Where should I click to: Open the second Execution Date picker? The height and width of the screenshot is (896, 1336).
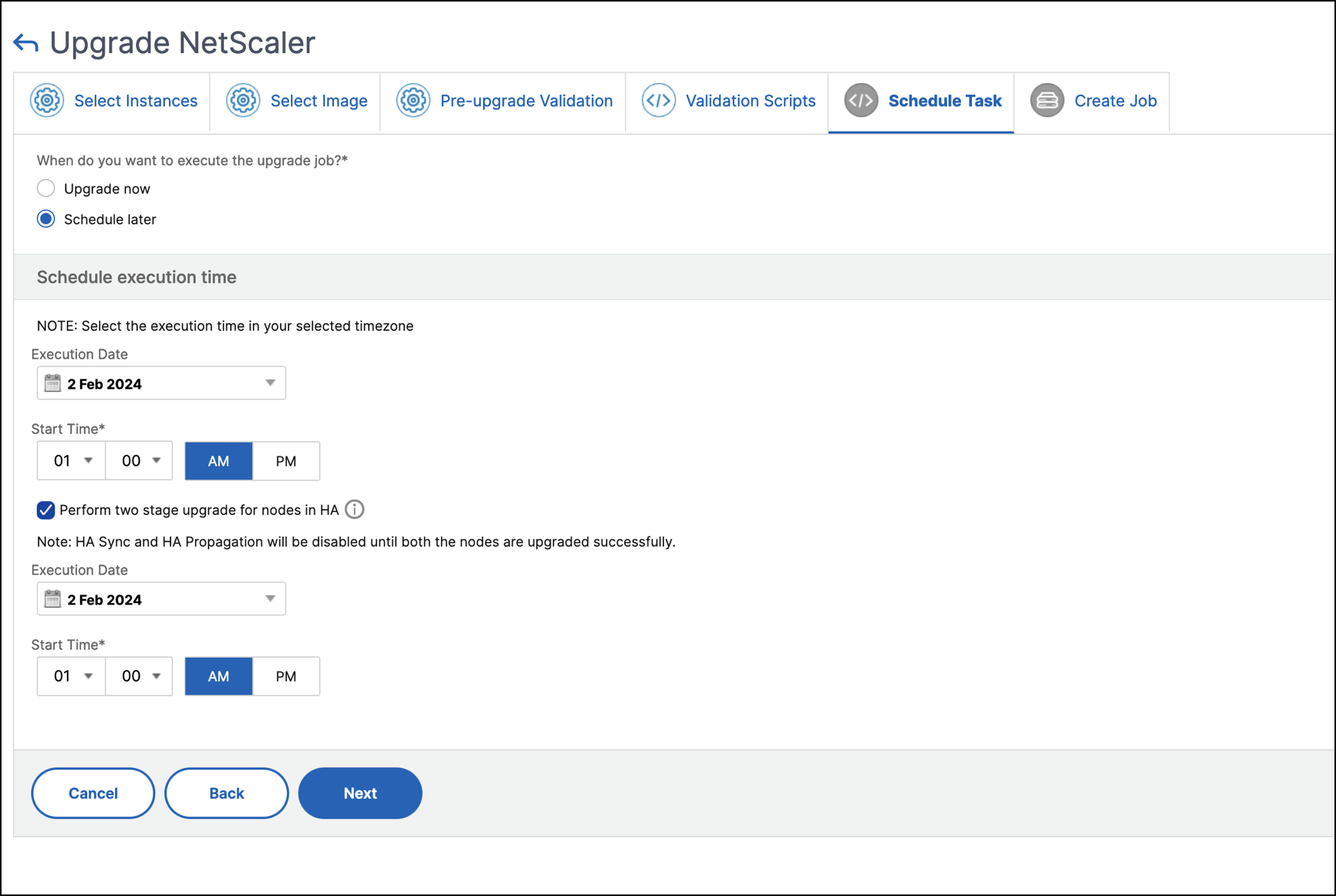click(161, 599)
